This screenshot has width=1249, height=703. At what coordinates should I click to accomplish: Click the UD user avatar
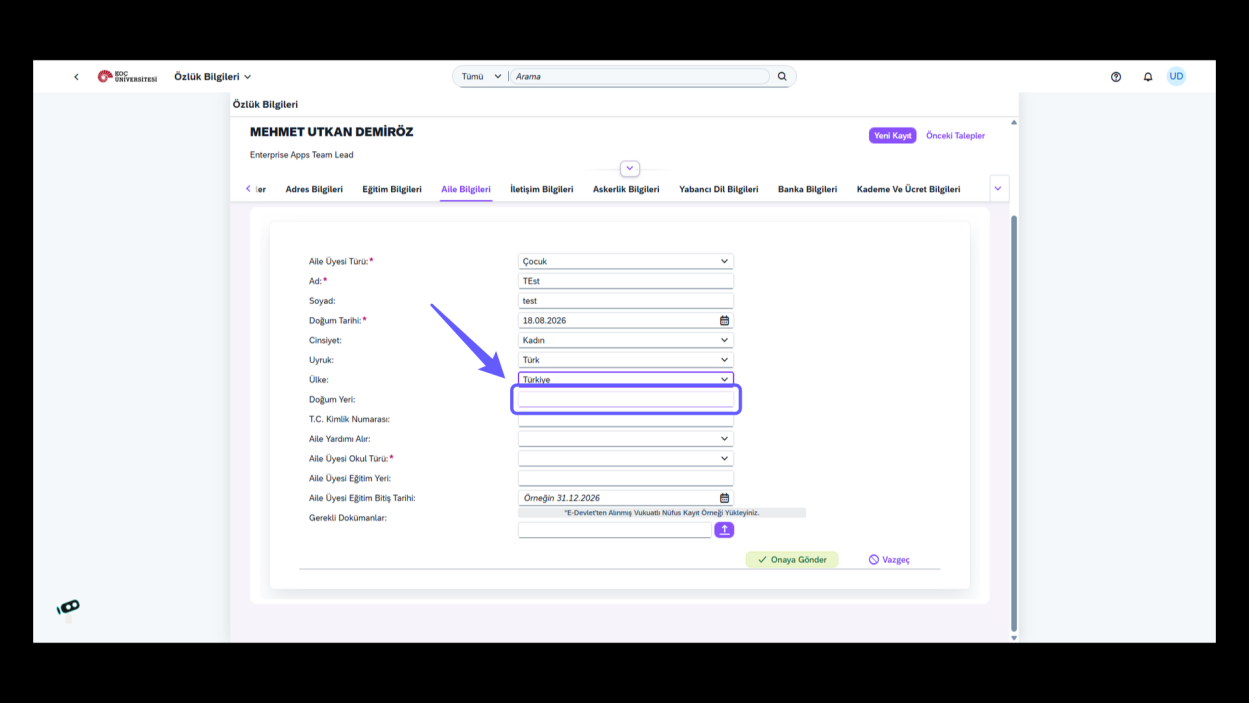(x=1176, y=77)
